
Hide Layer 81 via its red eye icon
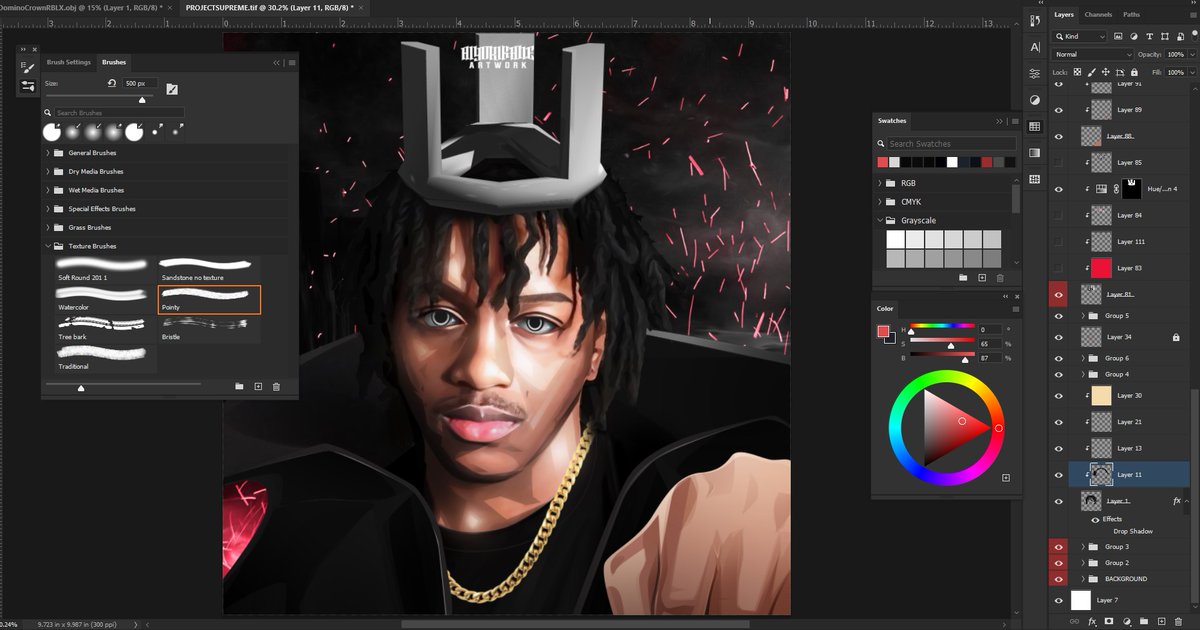point(1059,294)
